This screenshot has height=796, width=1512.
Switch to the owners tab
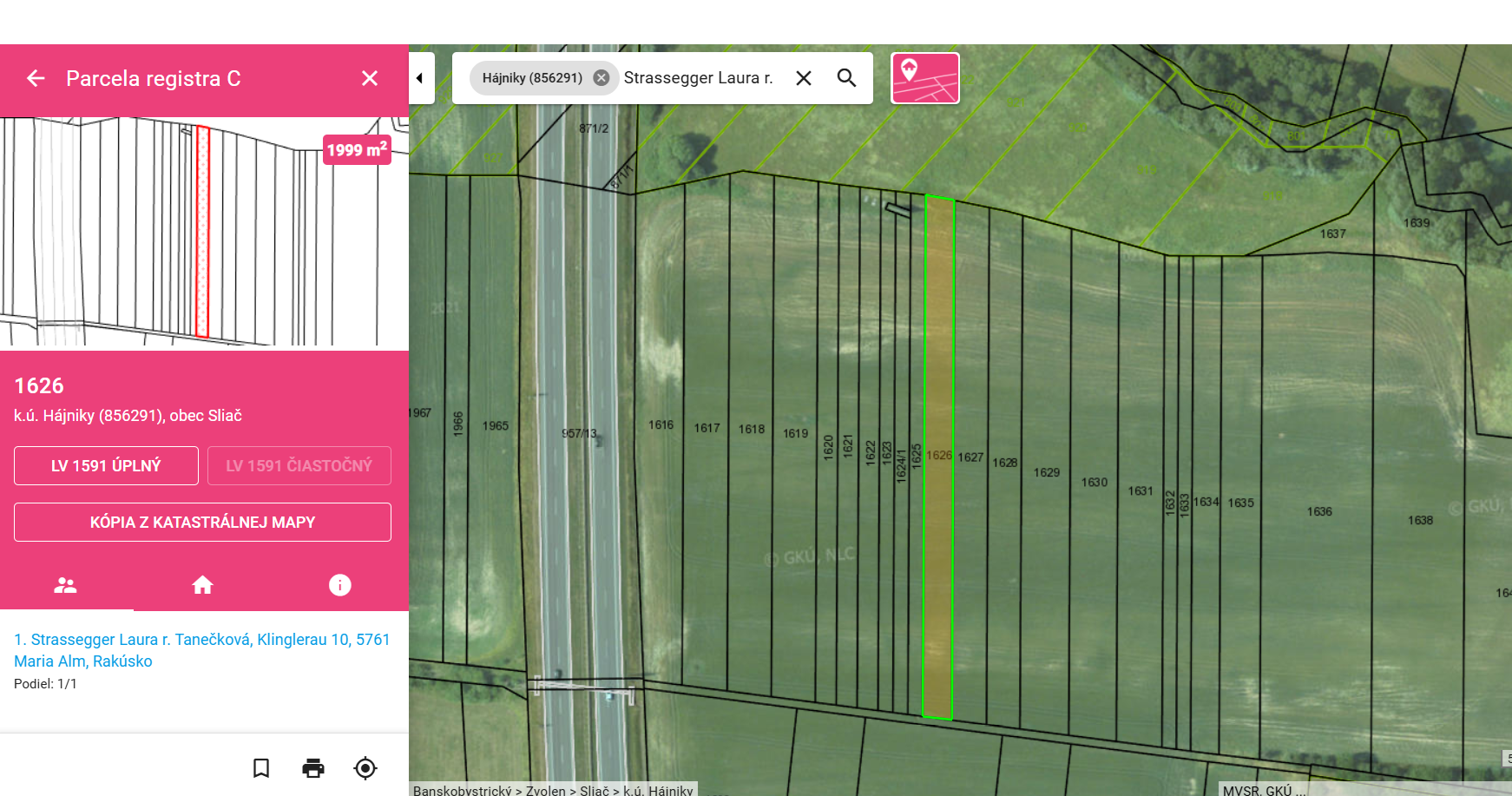coord(66,585)
